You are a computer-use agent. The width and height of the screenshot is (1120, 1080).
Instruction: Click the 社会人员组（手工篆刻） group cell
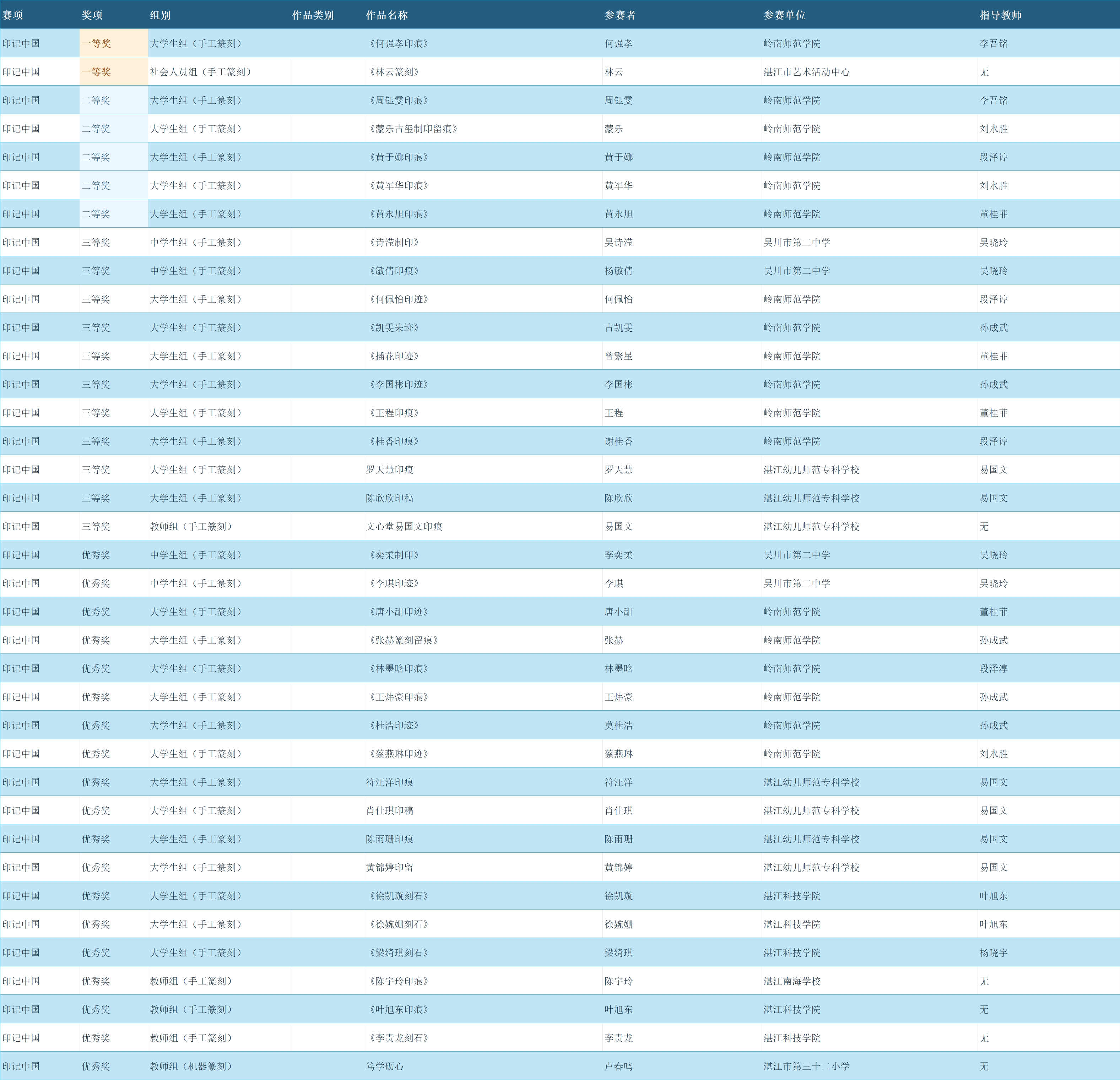pyautogui.click(x=219, y=72)
